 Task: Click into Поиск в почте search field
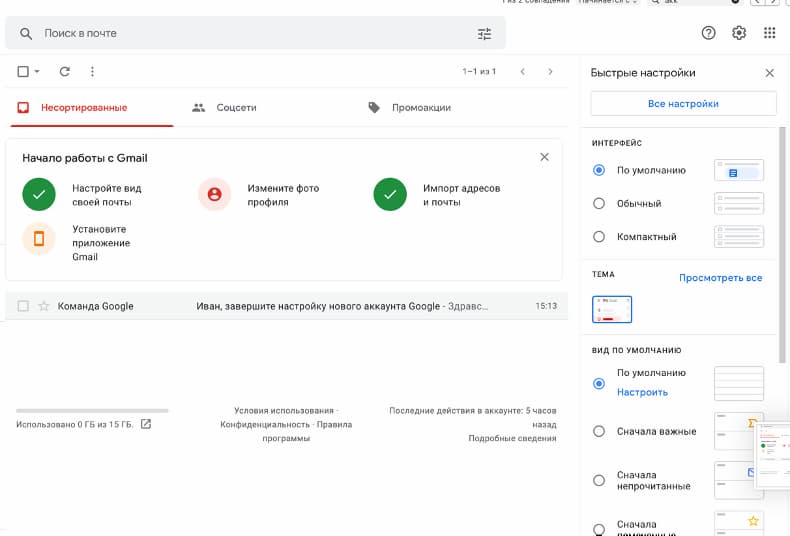click(x=255, y=33)
